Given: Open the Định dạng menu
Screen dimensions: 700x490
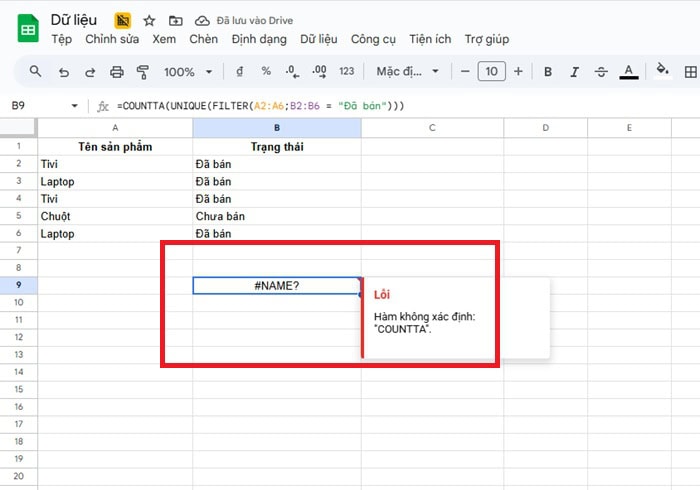Looking at the screenshot, I should (x=259, y=39).
